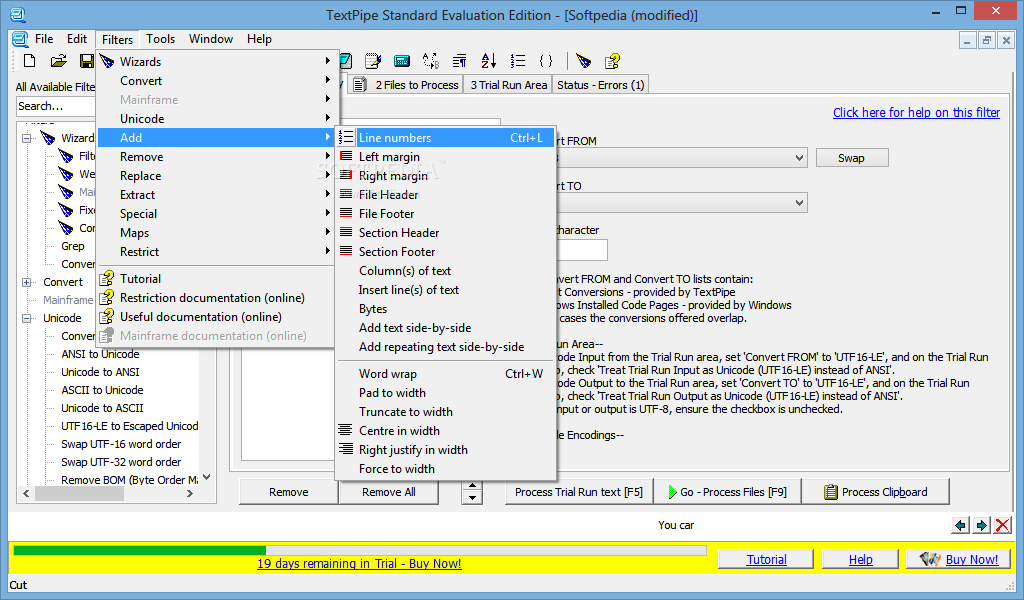Image resolution: width=1024 pixels, height=600 pixels.
Task: Click the teal keyboard toolbar icon
Action: [x=402, y=61]
